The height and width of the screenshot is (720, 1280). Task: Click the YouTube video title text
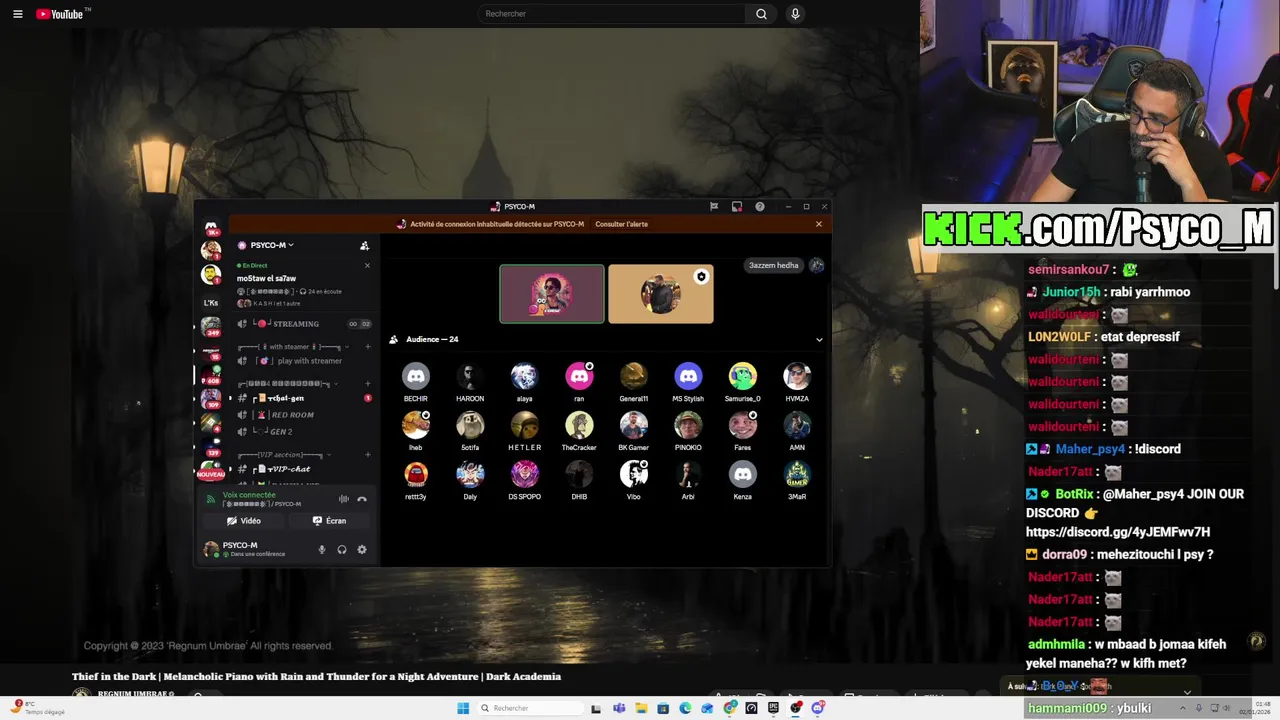coord(316,677)
